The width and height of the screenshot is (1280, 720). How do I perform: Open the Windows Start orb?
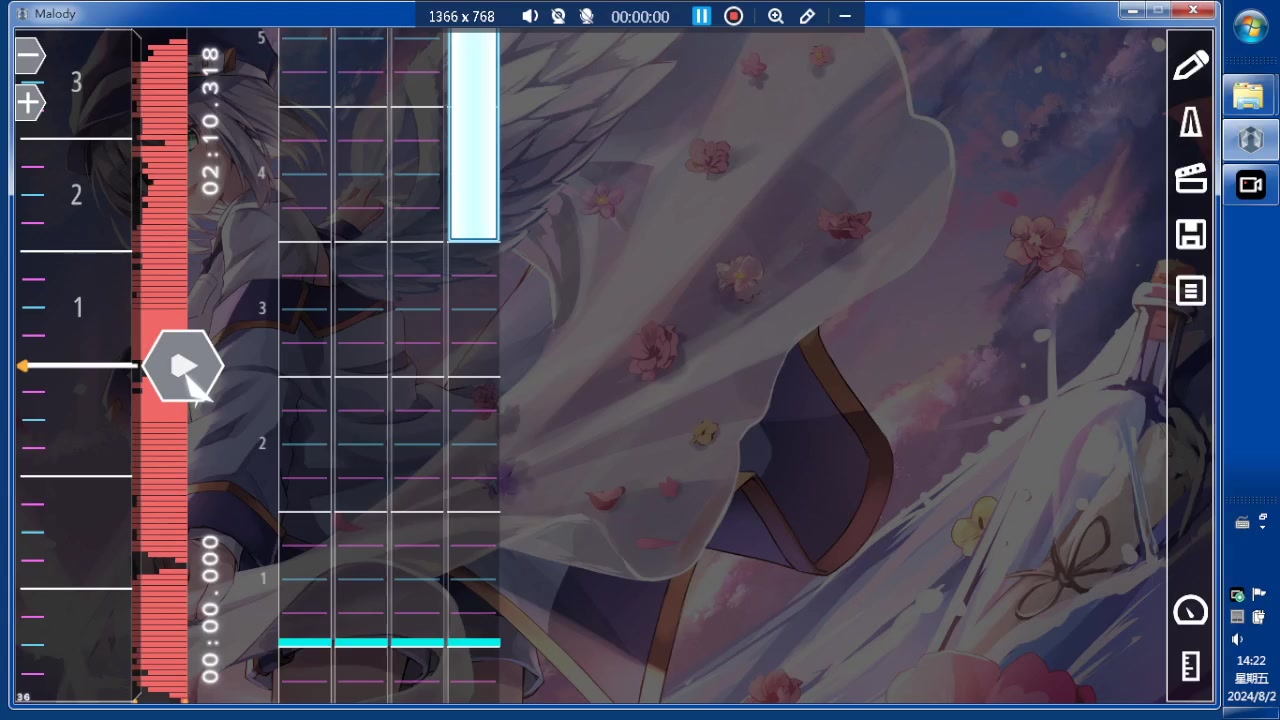pyautogui.click(x=1251, y=26)
